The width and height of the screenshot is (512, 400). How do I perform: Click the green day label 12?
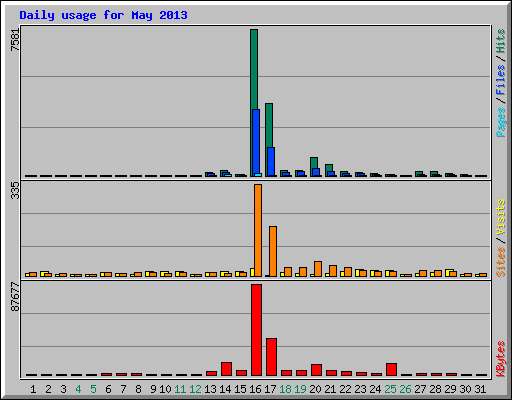pyautogui.click(x=195, y=389)
